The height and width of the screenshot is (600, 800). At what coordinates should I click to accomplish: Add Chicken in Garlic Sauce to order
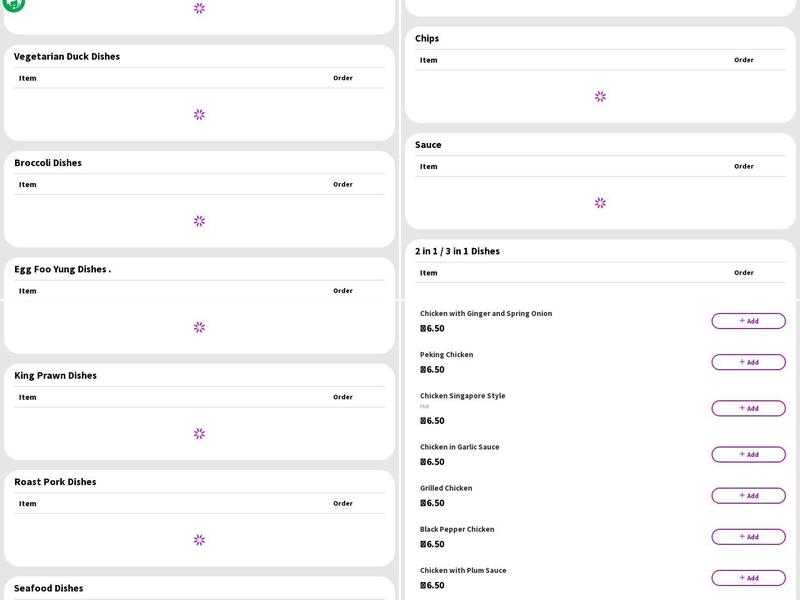[748, 454]
